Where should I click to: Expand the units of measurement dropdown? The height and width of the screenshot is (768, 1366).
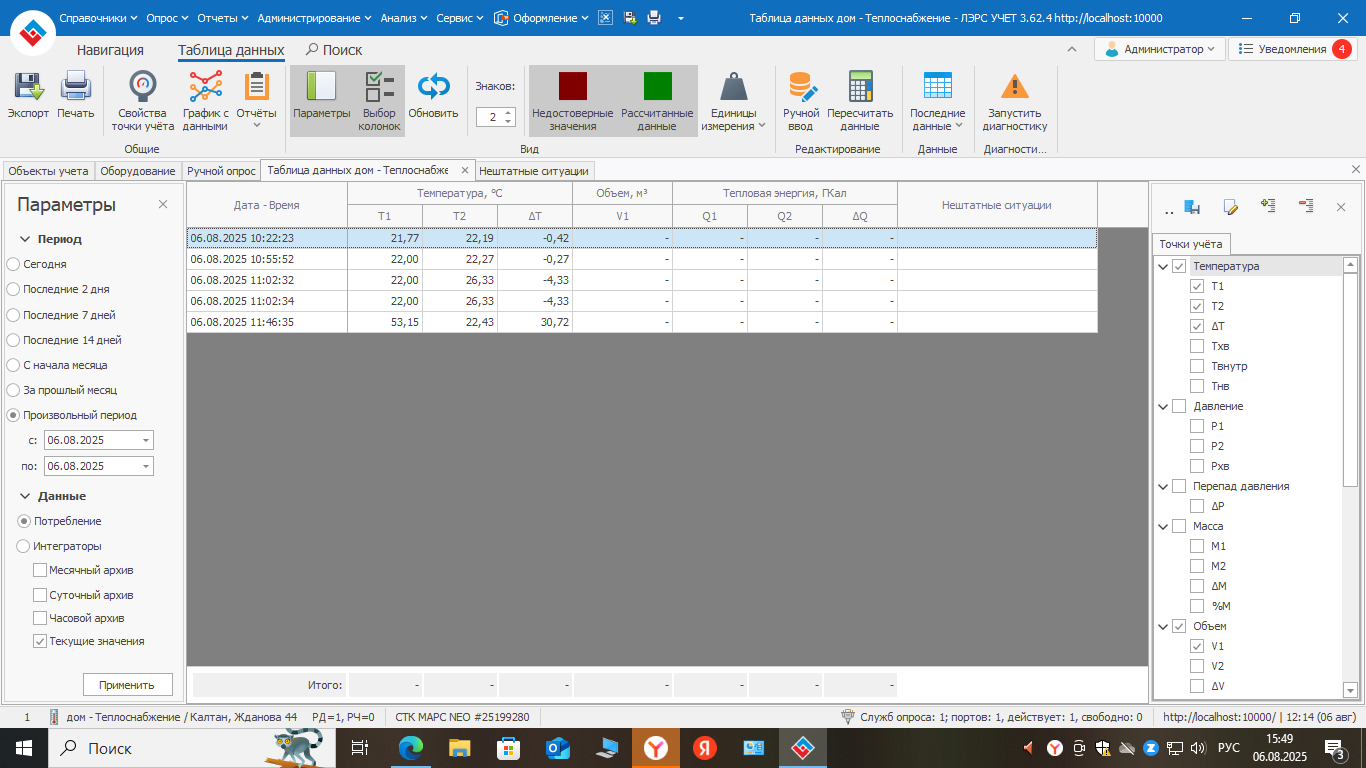pyautogui.click(x=734, y=101)
